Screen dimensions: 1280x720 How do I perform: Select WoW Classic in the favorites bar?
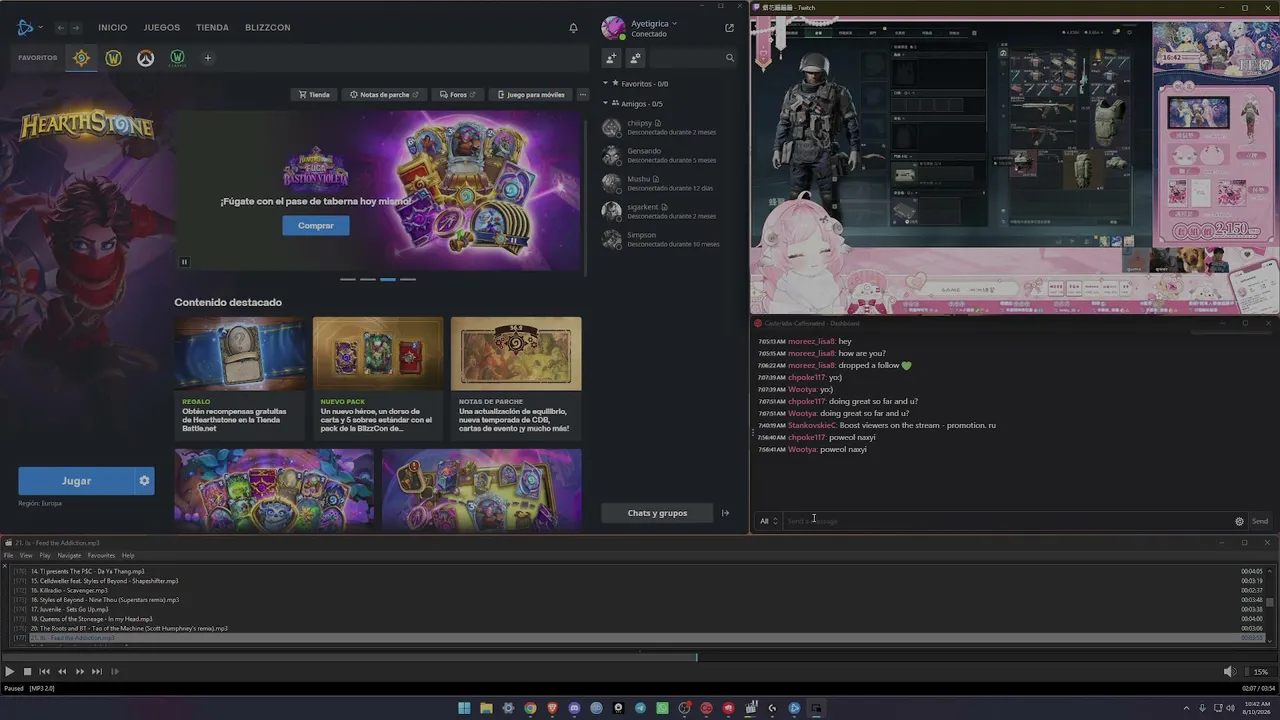coord(177,58)
